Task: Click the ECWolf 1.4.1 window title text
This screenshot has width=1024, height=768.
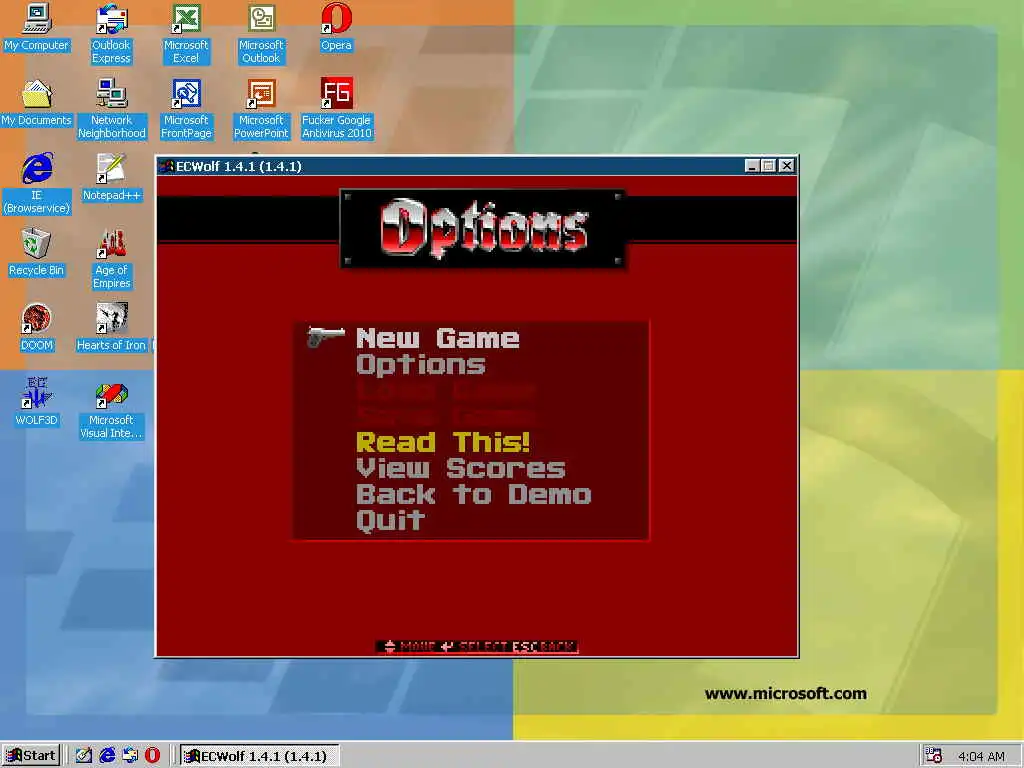Action: tap(239, 167)
